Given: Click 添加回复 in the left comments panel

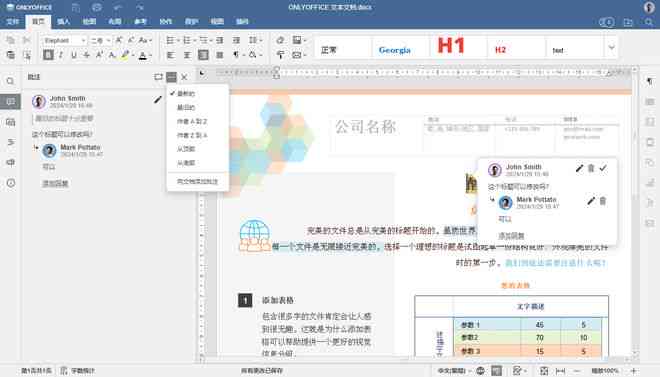Looking at the screenshot, I should tap(55, 183).
